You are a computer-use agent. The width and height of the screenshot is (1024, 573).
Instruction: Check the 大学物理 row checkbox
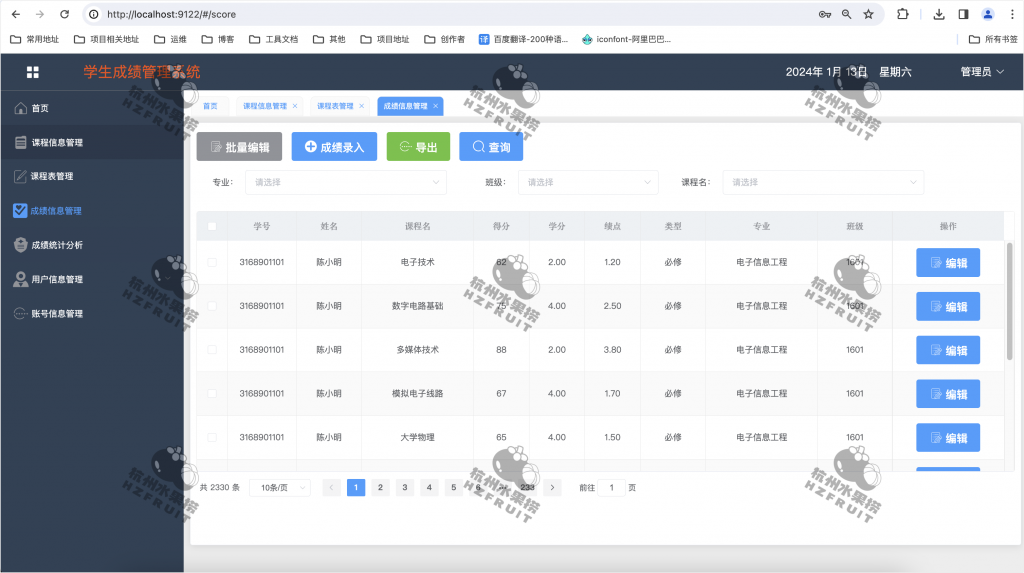point(212,437)
